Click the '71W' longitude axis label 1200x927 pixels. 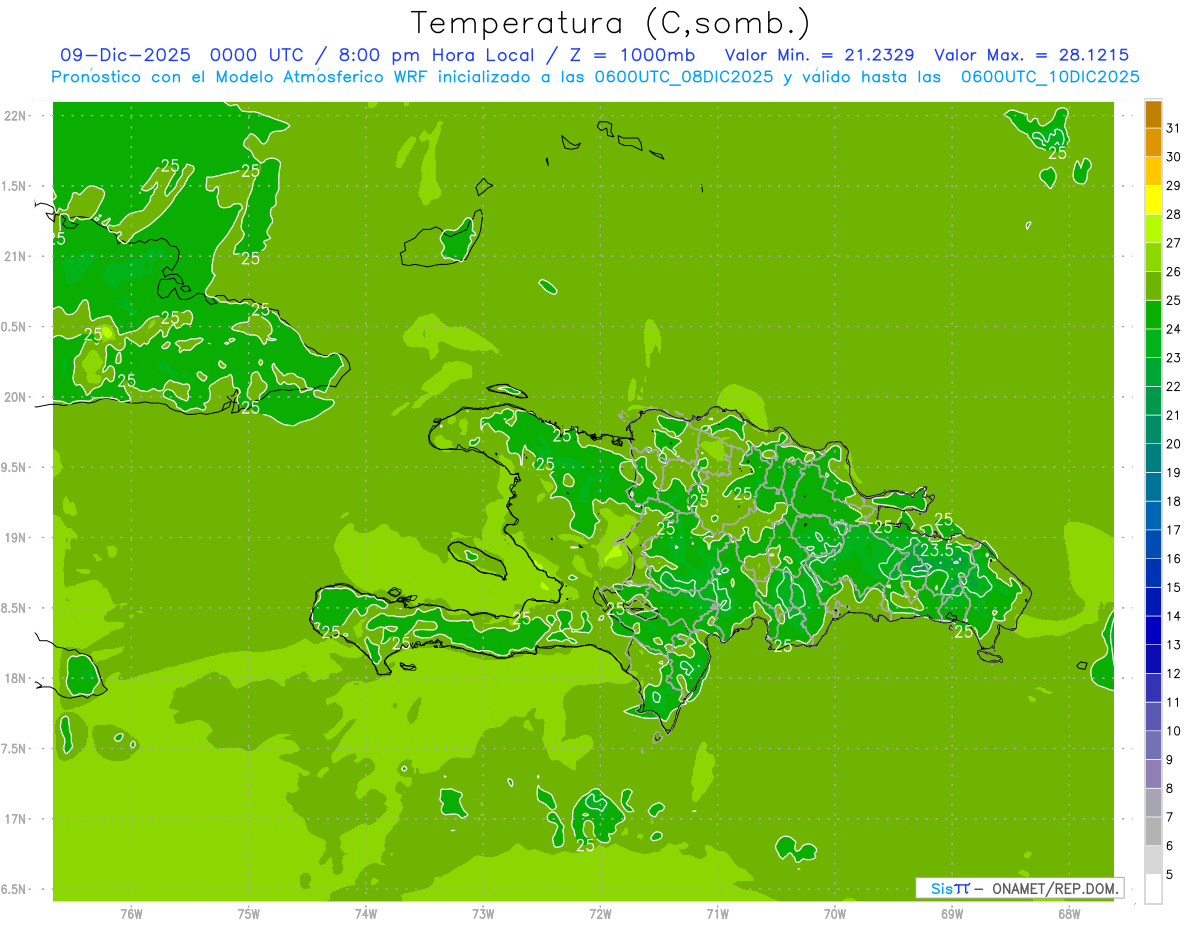coord(717,913)
